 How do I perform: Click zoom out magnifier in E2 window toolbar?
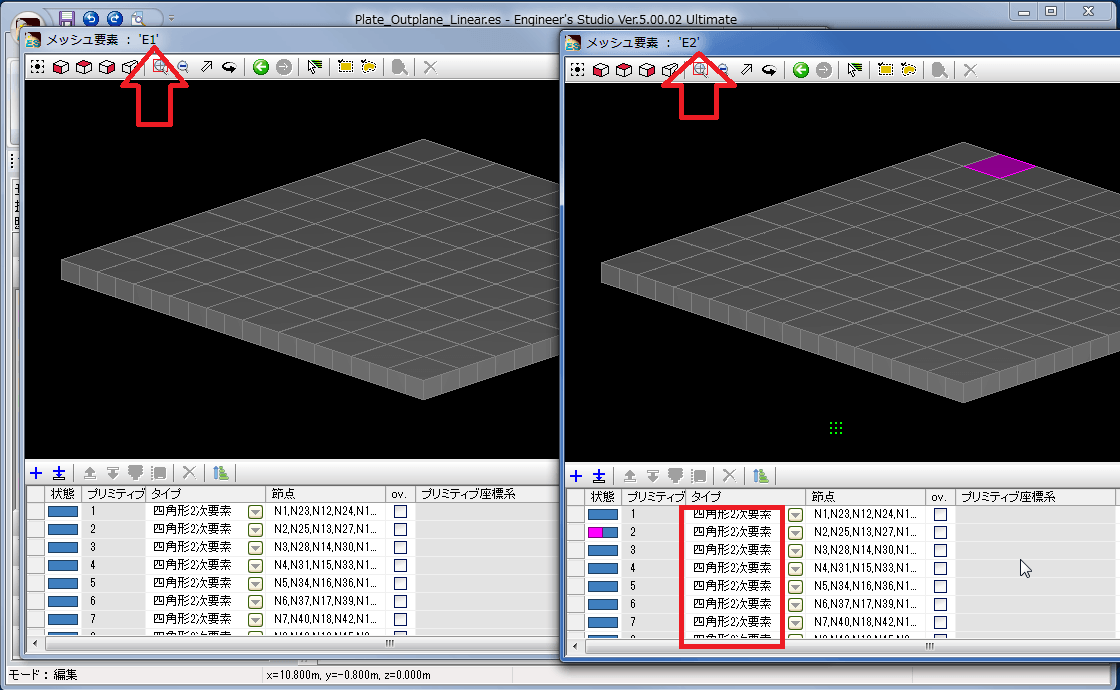[x=721, y=69]
